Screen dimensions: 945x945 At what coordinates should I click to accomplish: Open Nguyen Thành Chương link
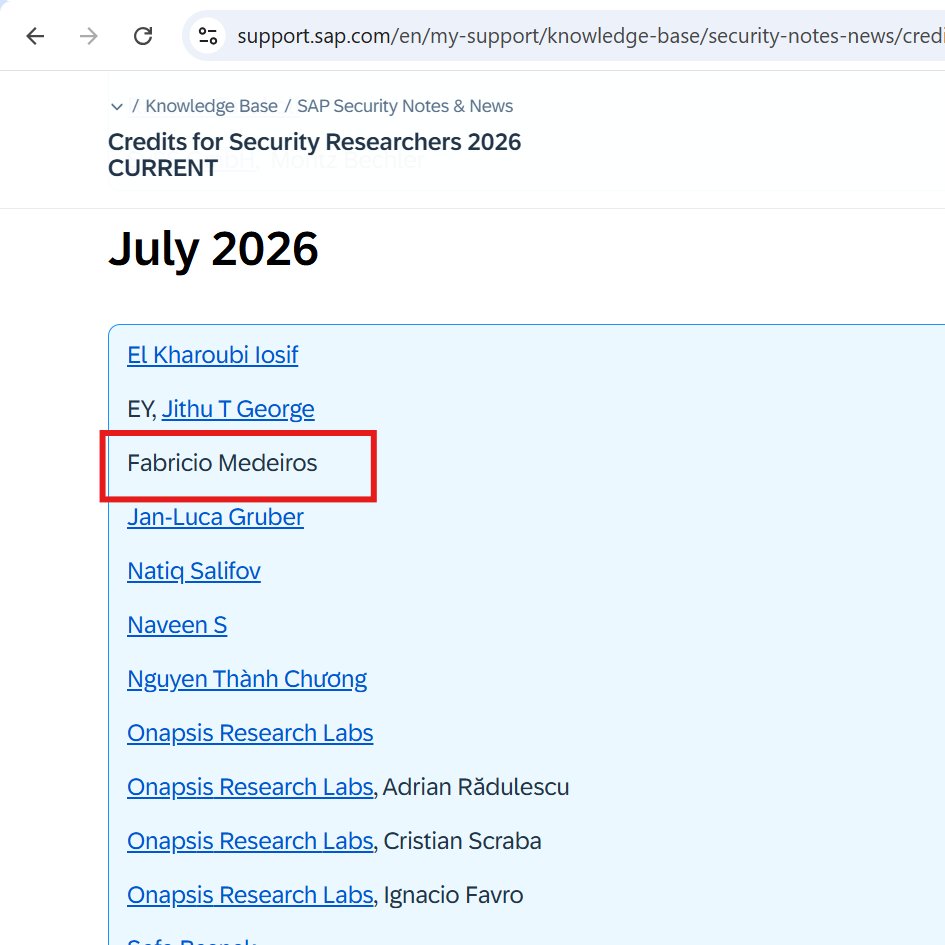point(247,679)
